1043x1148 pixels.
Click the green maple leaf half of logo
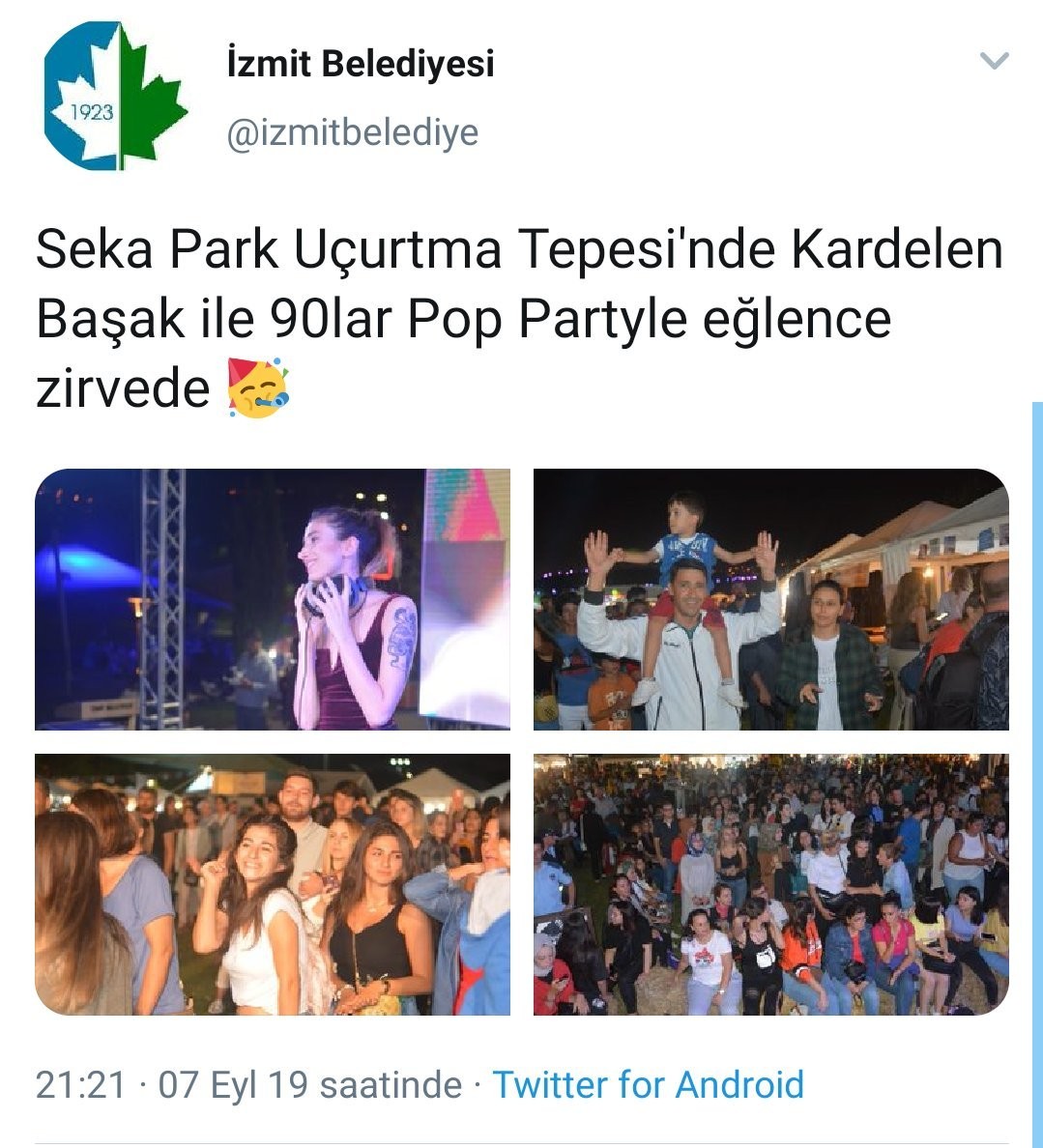coord(150,95)
